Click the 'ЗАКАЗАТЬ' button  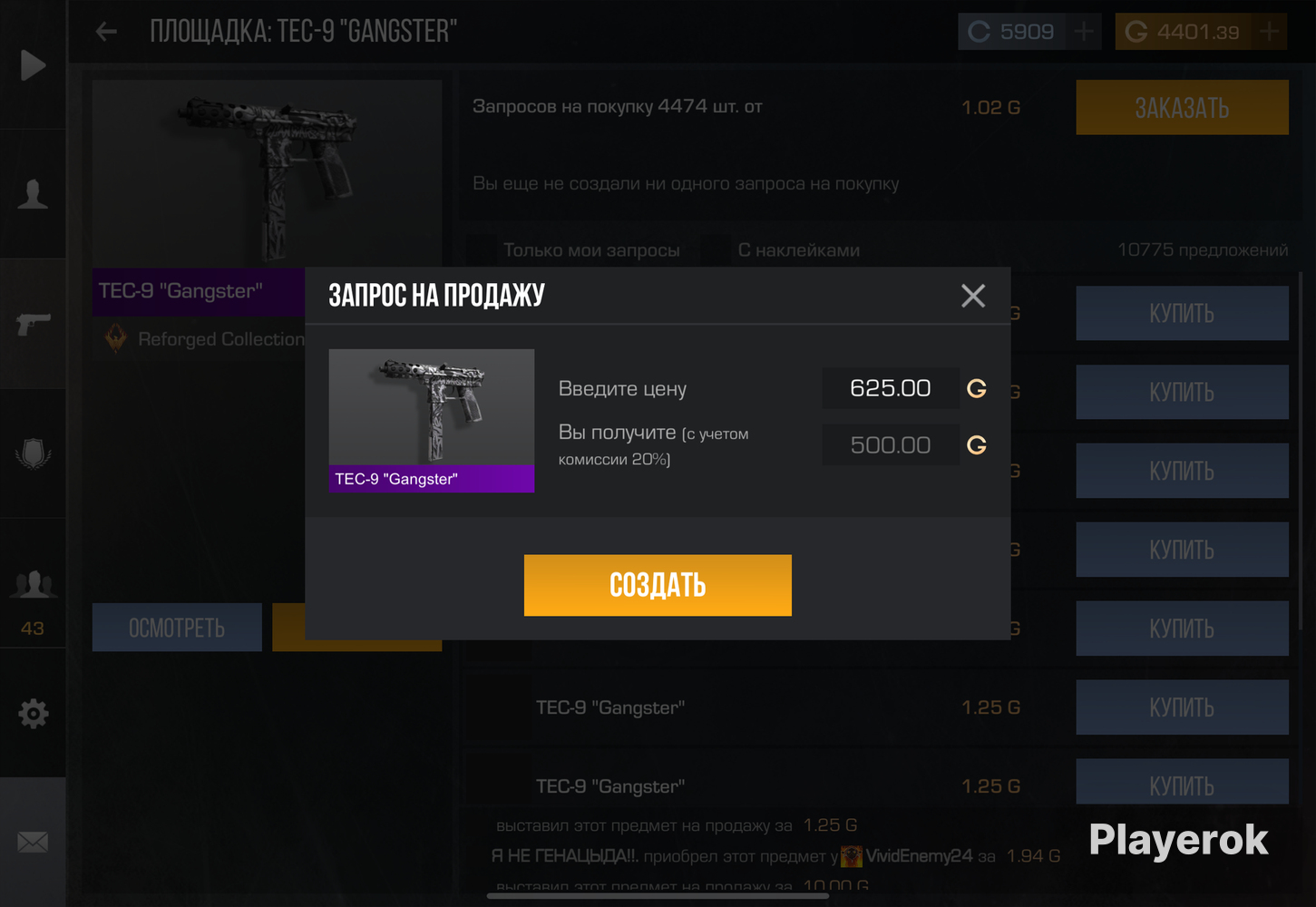click(1182, 107)
